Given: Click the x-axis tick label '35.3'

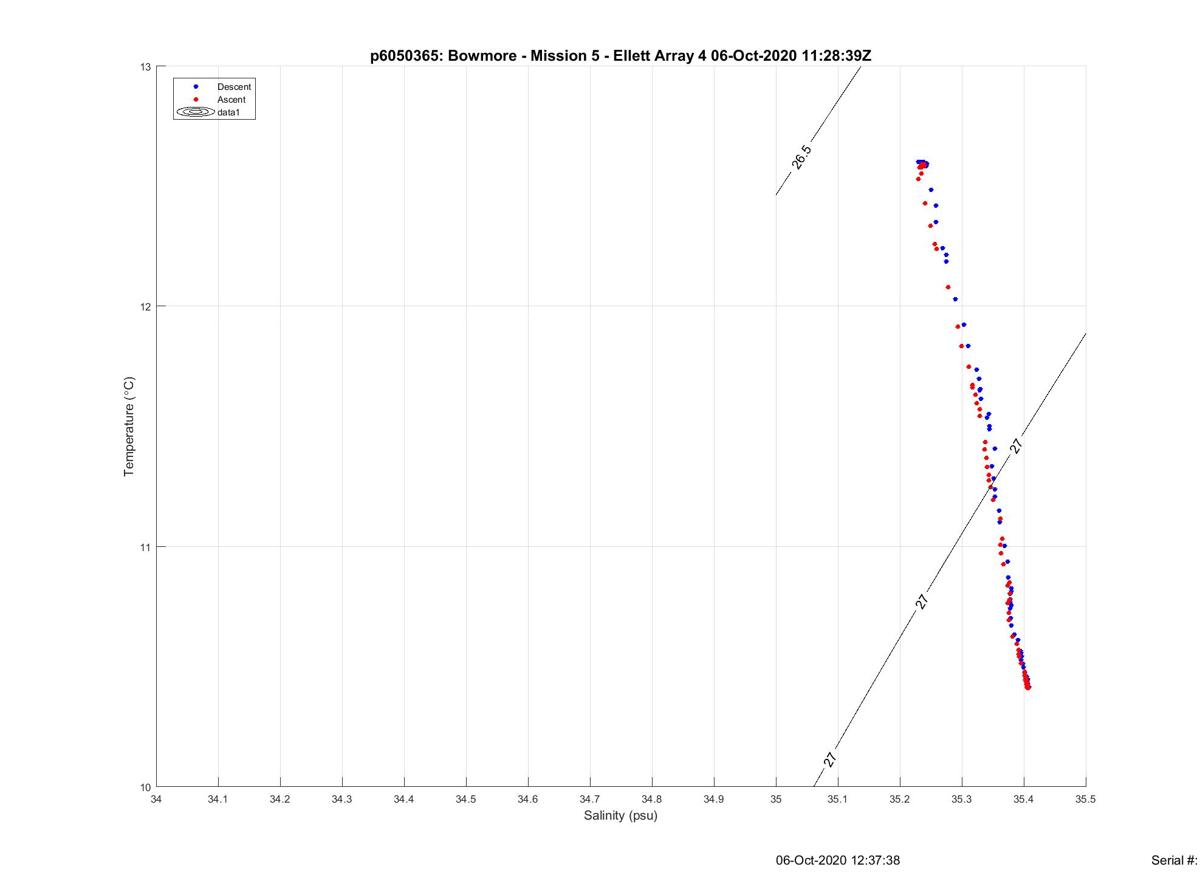Looking at the screenshot, I should (x=962, y=800).
